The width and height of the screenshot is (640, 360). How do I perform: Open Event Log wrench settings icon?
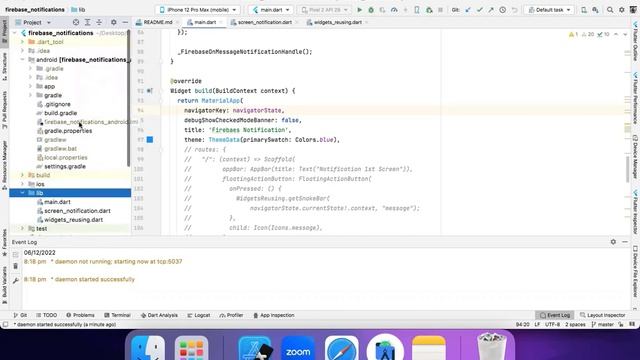tap(16, 280)
